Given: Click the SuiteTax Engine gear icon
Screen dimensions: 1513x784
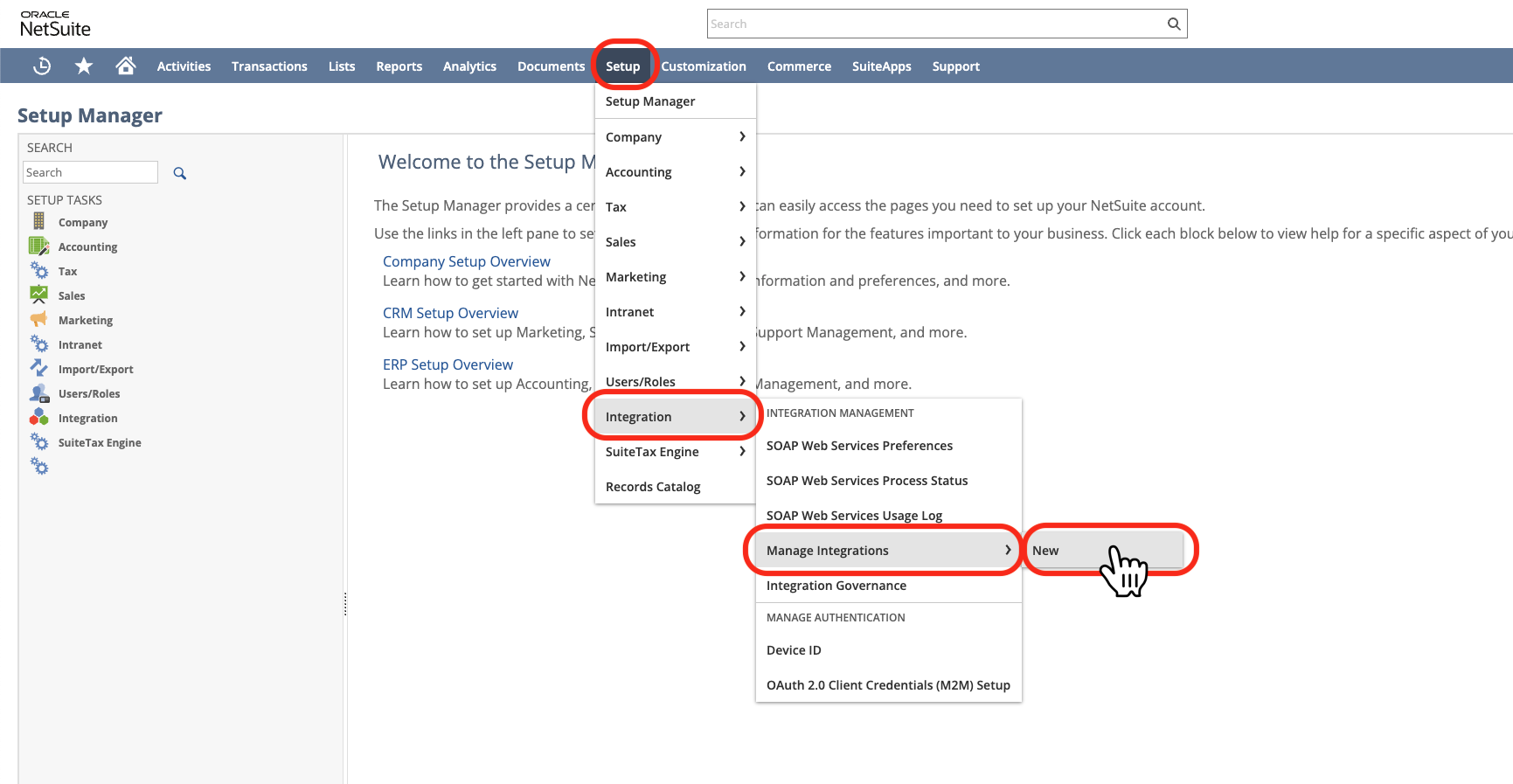Looking at the screenshot, I should click(x=38, y=441).
